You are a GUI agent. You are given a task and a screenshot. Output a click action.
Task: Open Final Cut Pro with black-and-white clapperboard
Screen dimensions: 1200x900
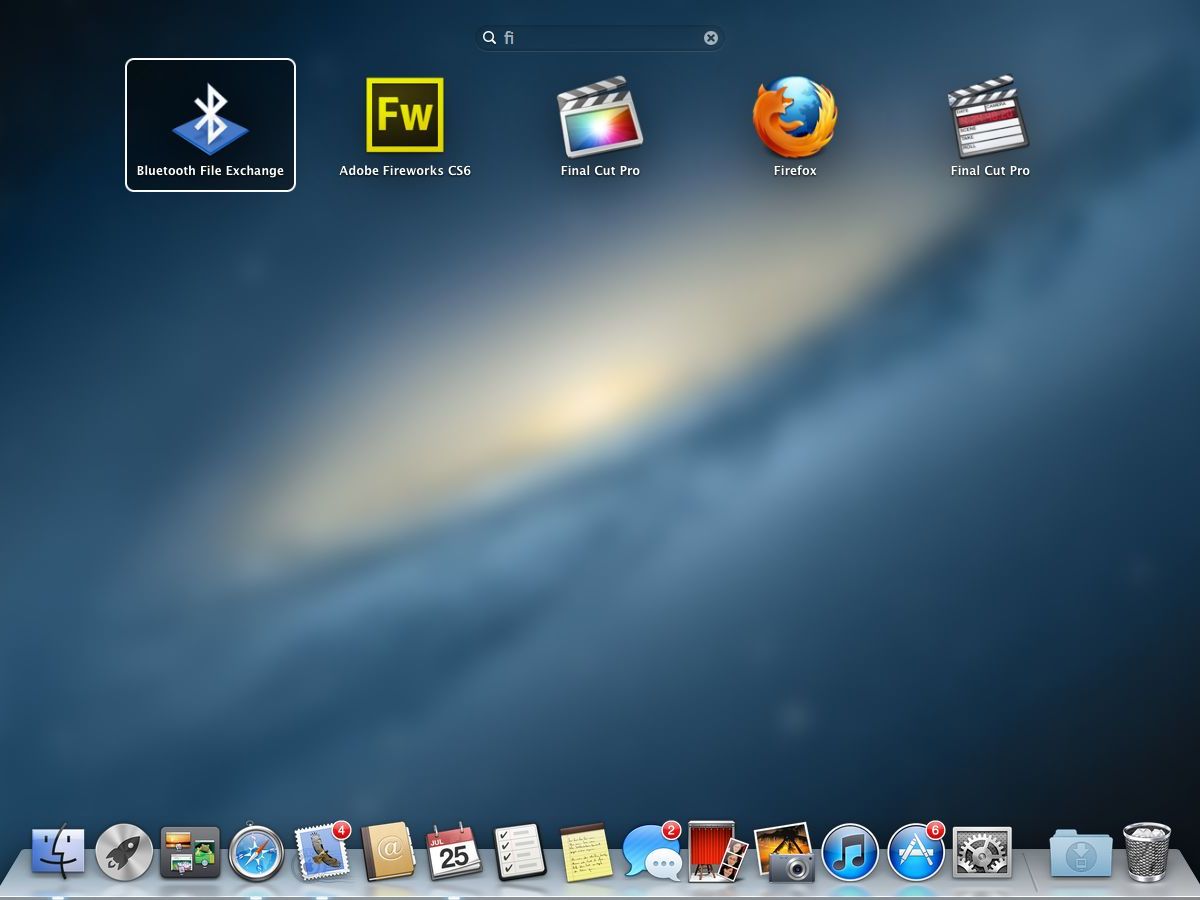coord(989,116)
